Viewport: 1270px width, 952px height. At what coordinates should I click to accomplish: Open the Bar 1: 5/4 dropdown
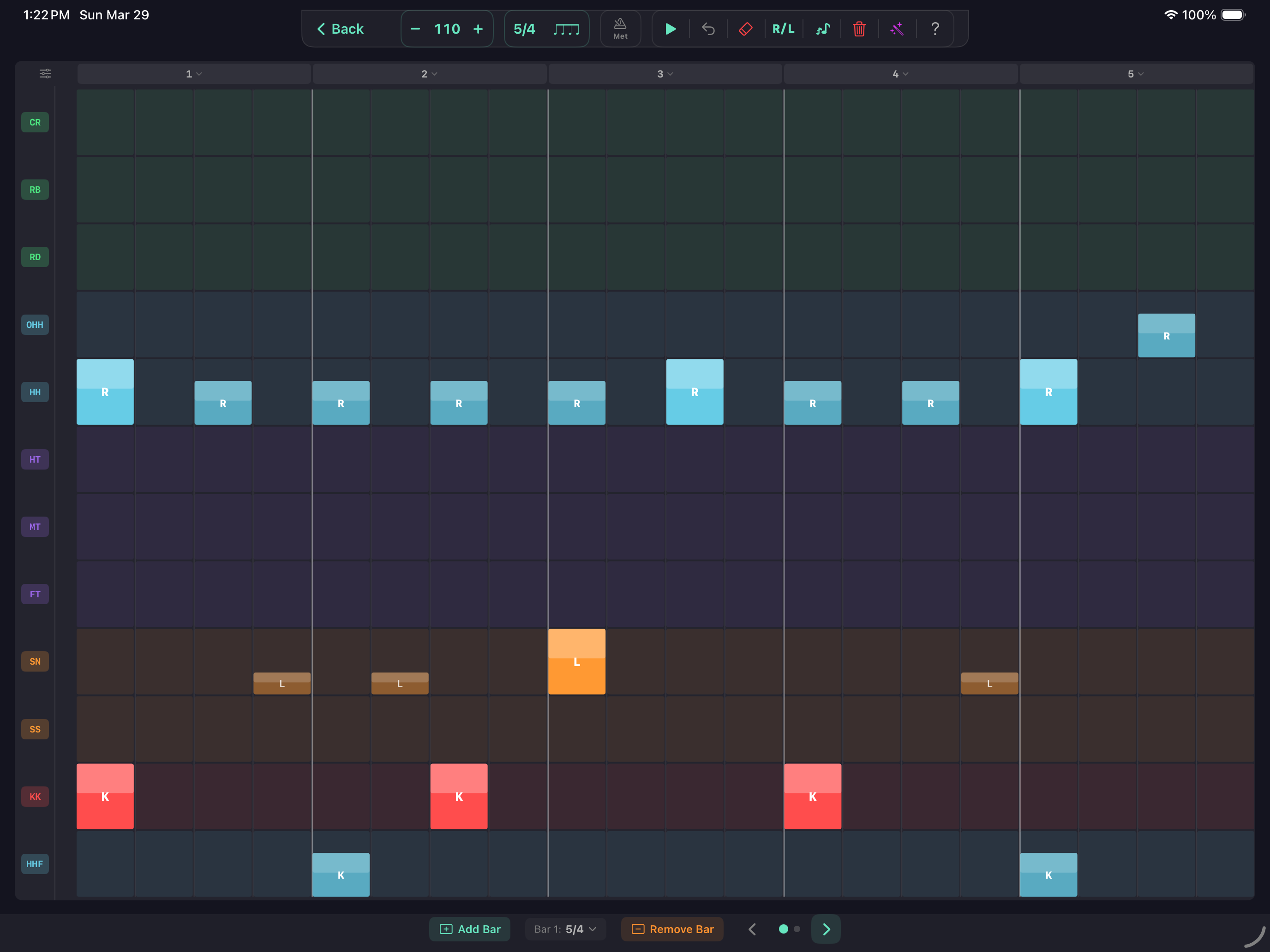[565, 928]
